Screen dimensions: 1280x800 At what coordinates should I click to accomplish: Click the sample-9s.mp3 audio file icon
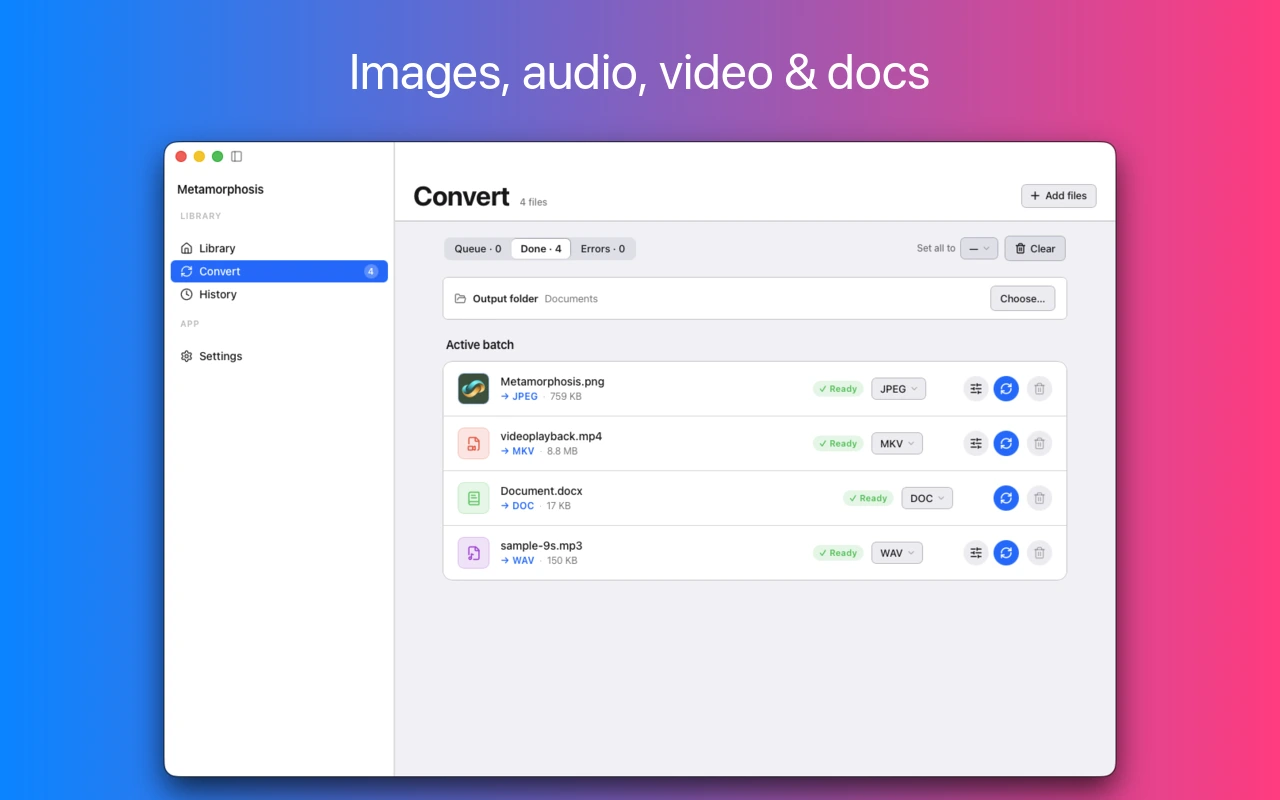point(473,552)
